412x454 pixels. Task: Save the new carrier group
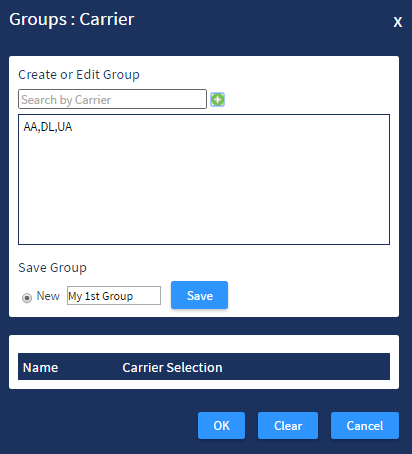[199, 295]
